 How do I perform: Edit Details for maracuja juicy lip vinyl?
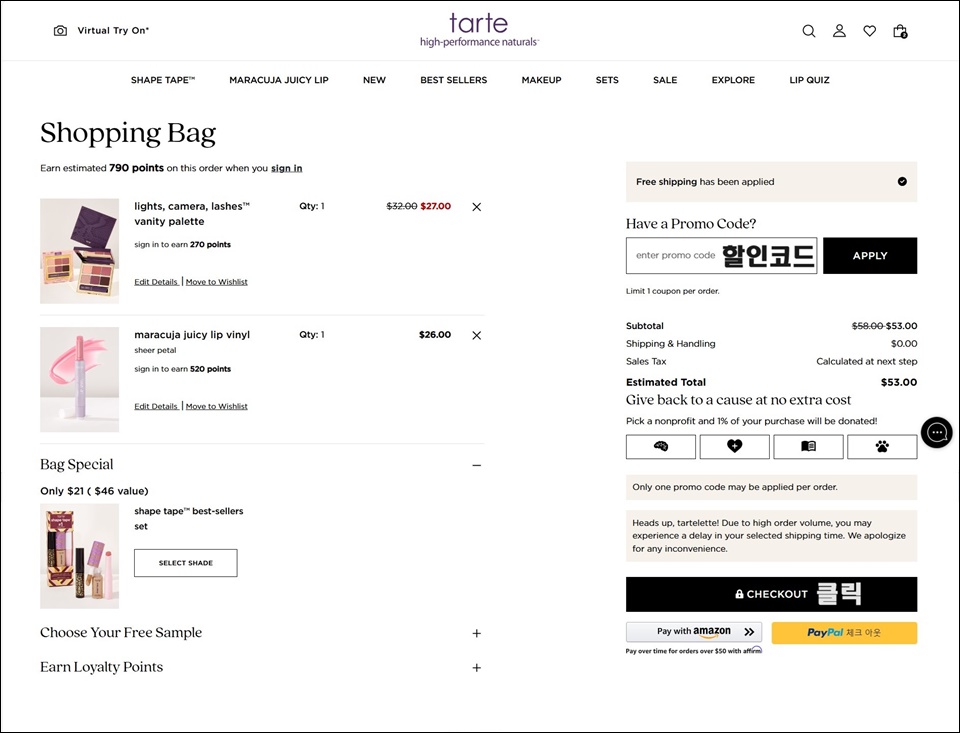[156, 406]
